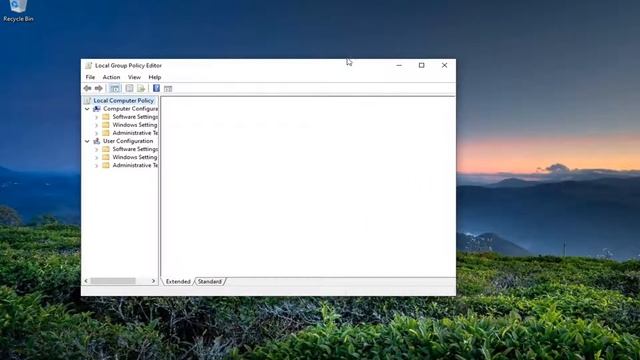
Task: Select Local Computer Policy in the tree
Action: tap(124, 100)
